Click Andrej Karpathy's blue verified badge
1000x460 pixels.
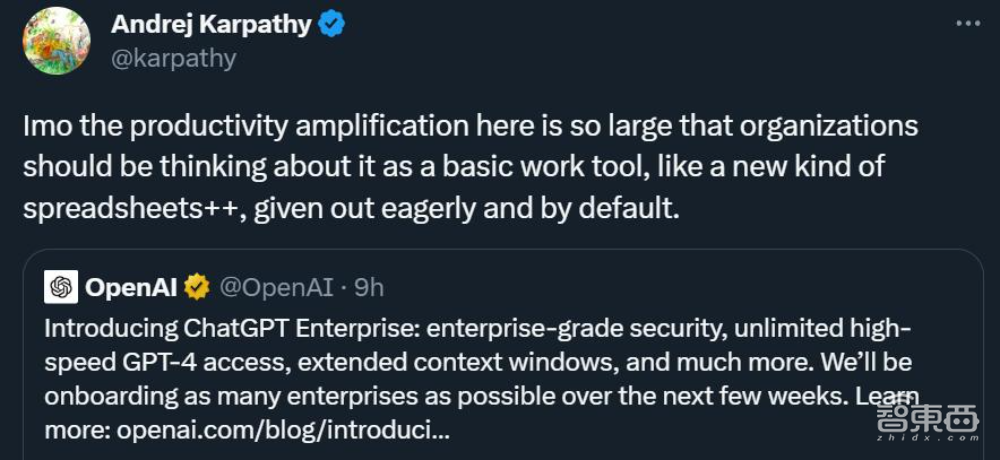pos(331,25)
